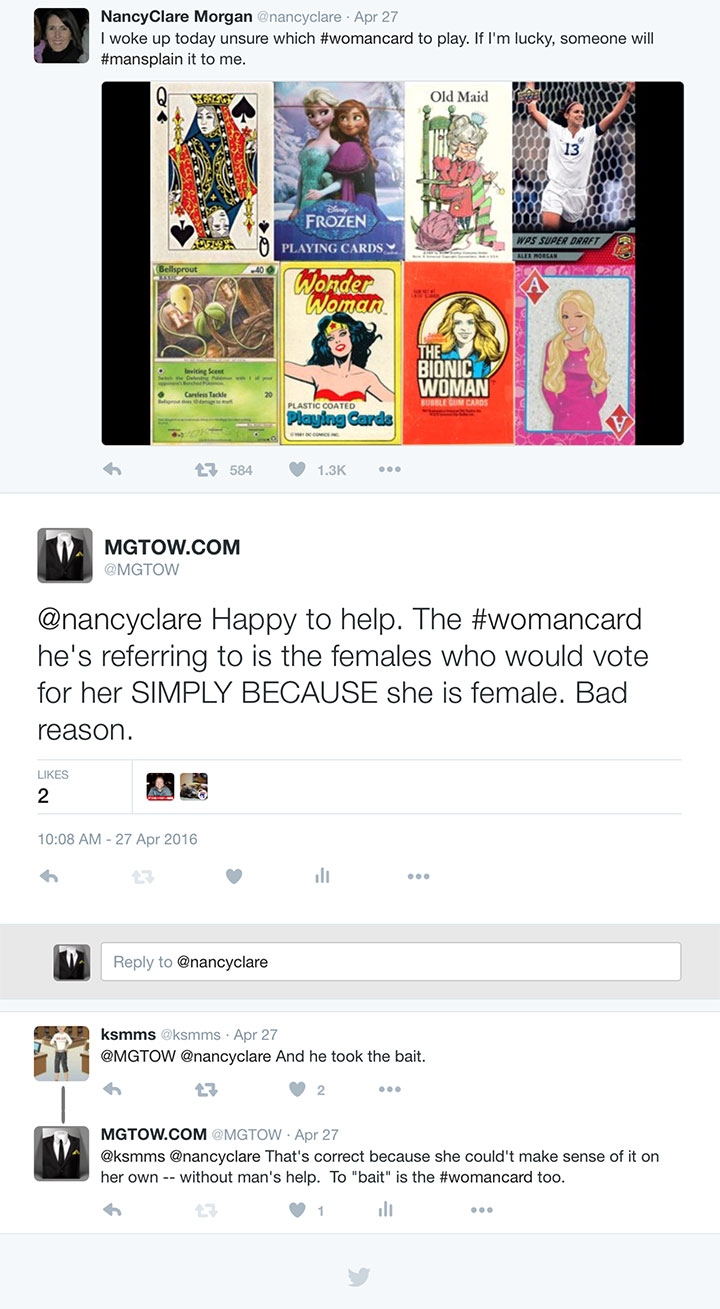
Task: Reply to NancyClare Morgan's tweet with arrow icon
Action: click(112, 469)
